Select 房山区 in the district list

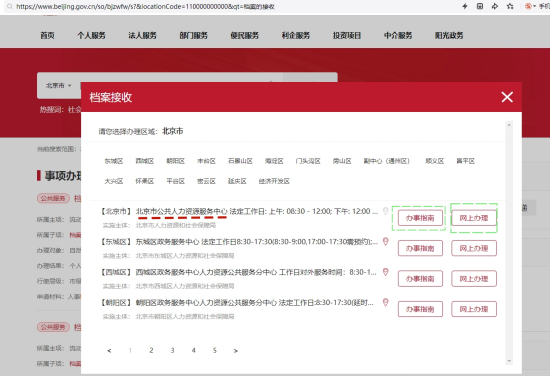coord(342,161)
